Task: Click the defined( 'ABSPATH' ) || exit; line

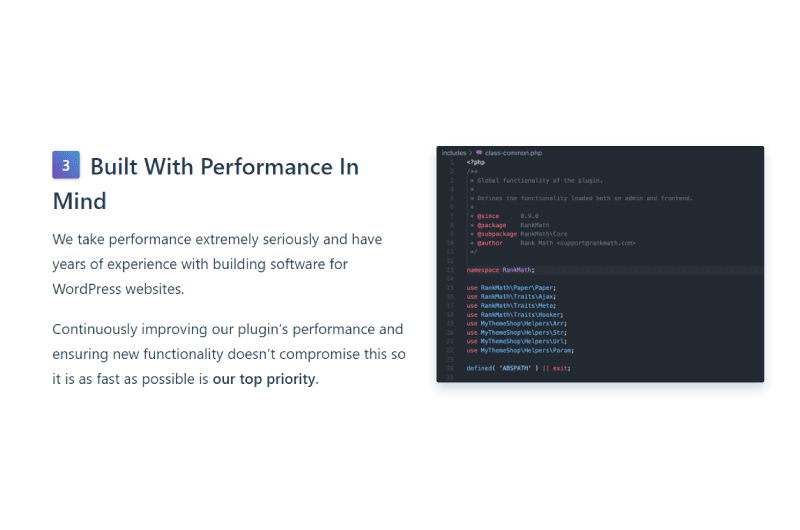Action: (518, 368)
